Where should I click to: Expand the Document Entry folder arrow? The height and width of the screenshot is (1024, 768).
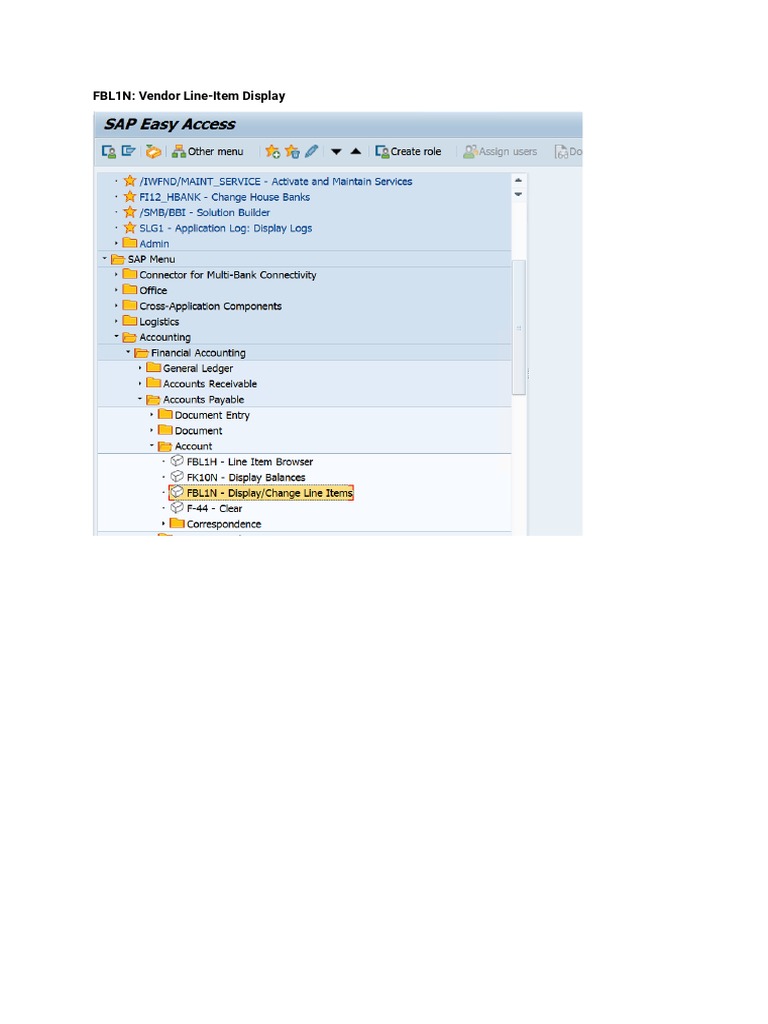pos(152,415)
